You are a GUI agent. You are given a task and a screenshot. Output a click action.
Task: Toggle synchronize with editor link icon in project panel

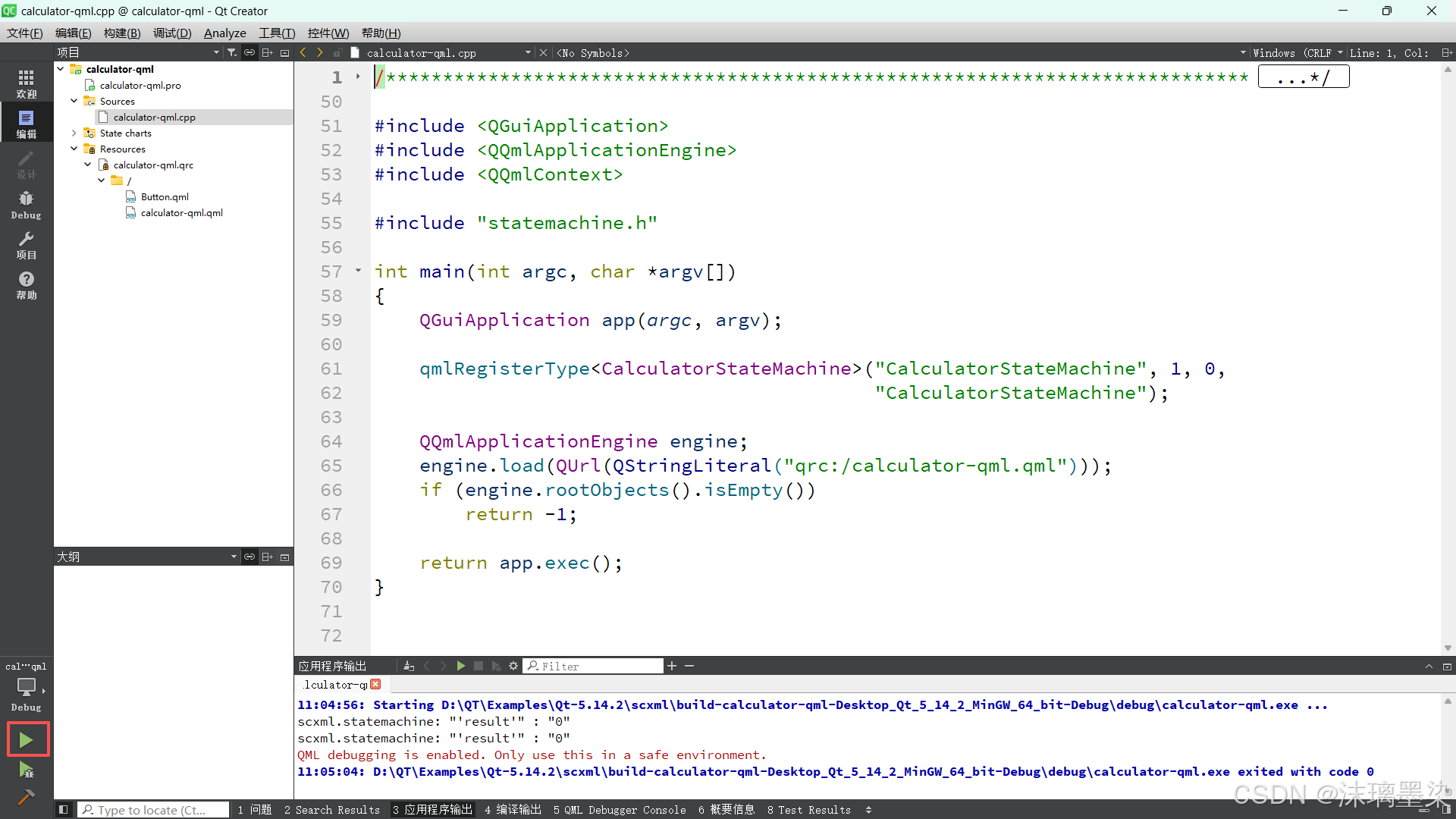(x=249, y=52)
